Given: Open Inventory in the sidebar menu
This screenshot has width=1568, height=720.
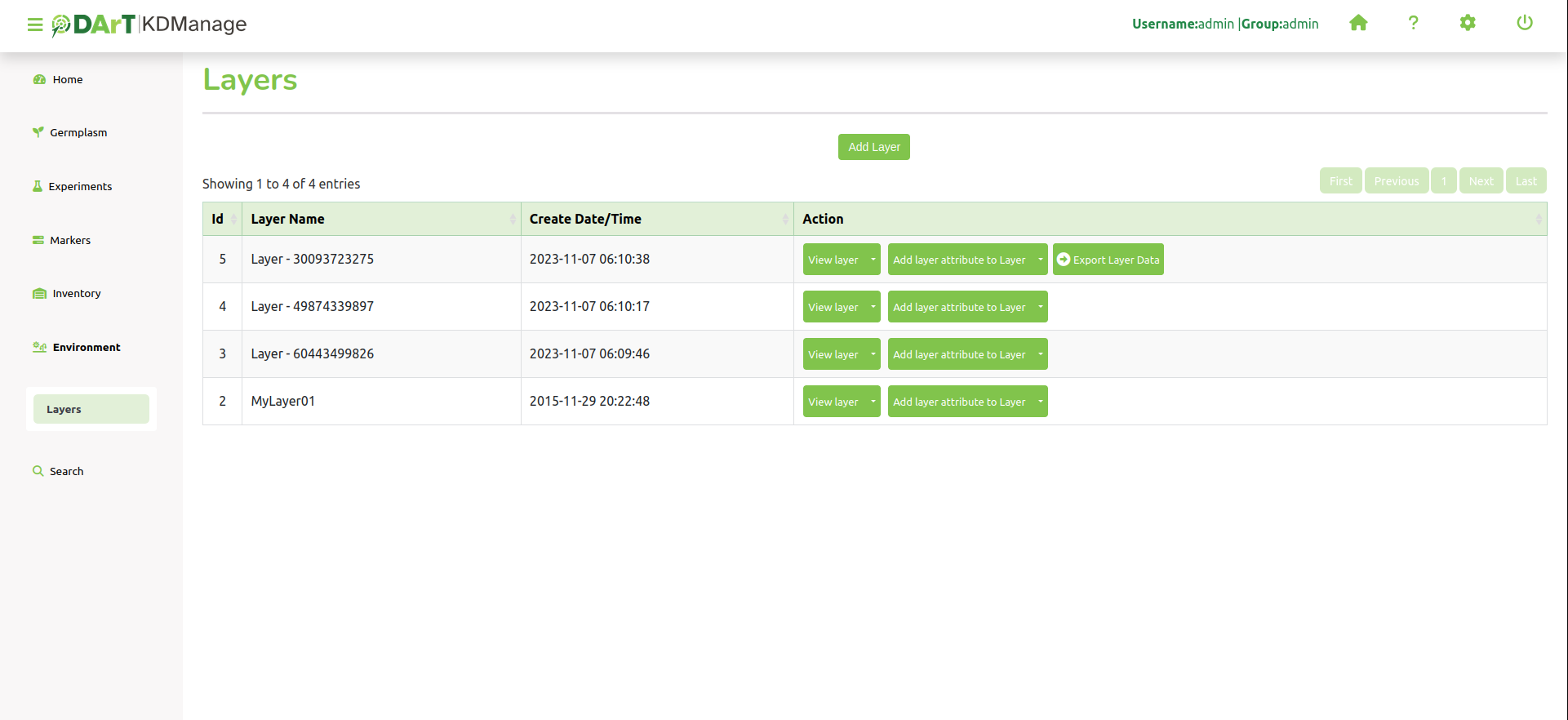Looking at the screenshot, I should click(x=77, y=293).
